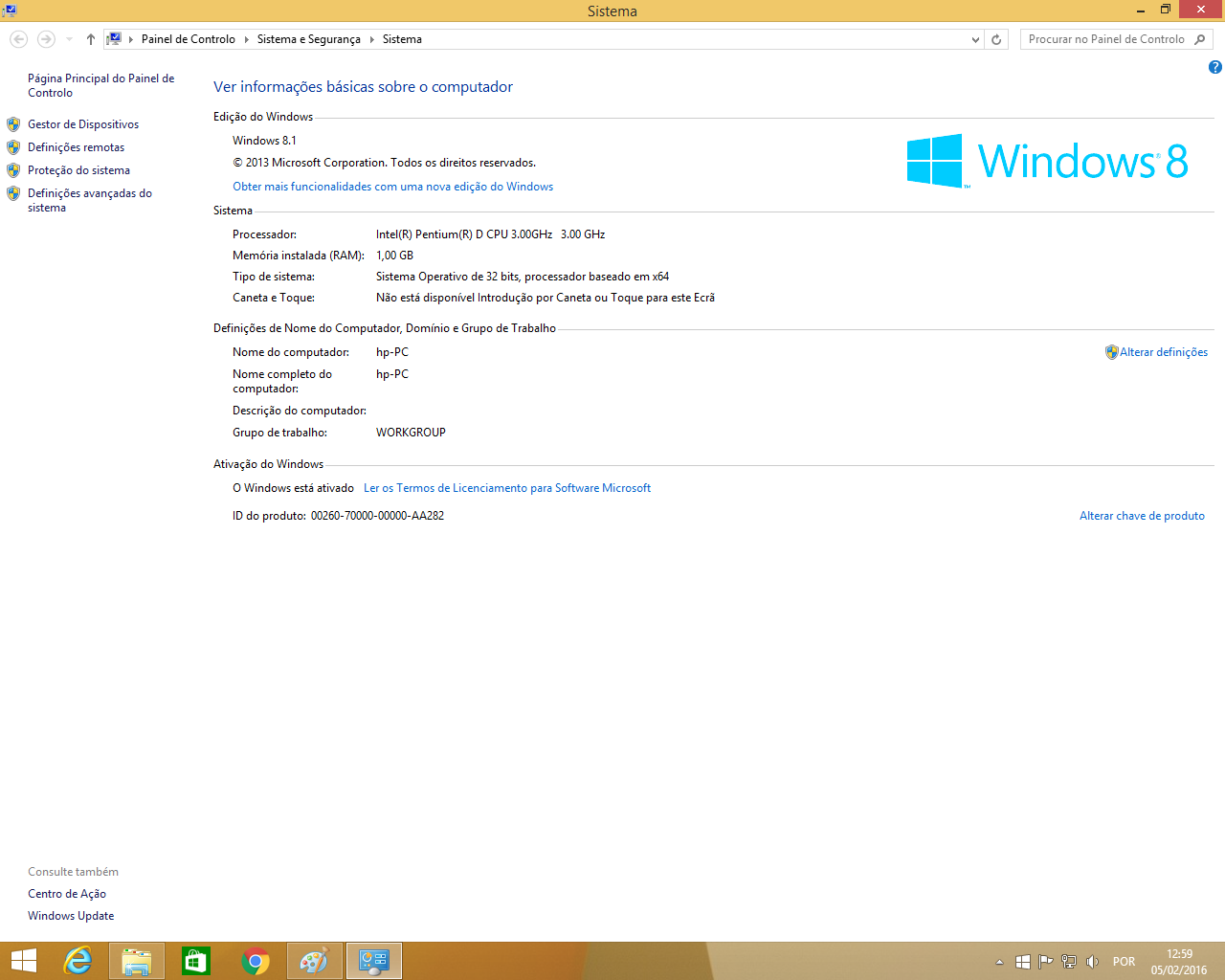Select the 1,00 GB memory value
This screenshot has height=980, width=1225.
394,256
